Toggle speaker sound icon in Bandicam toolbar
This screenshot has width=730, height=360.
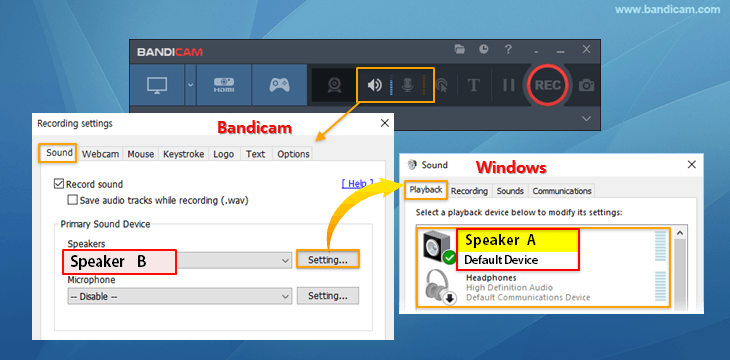[374, 85]
